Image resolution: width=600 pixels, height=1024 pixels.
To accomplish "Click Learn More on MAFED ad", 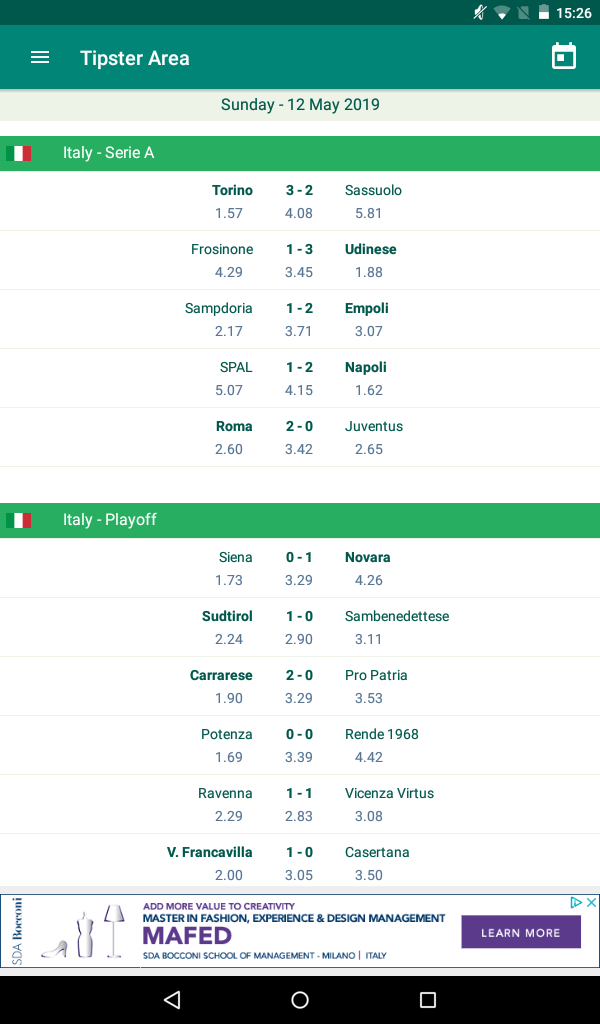I will [521, 932].
